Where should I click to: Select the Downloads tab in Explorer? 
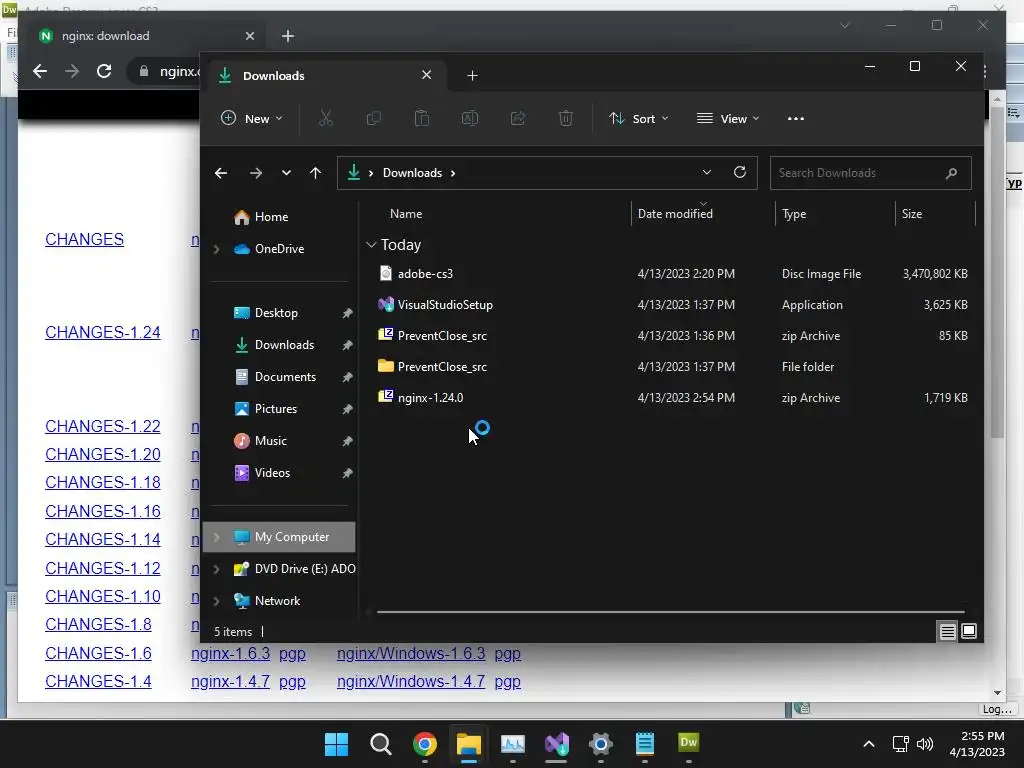(x=325, y=76)
